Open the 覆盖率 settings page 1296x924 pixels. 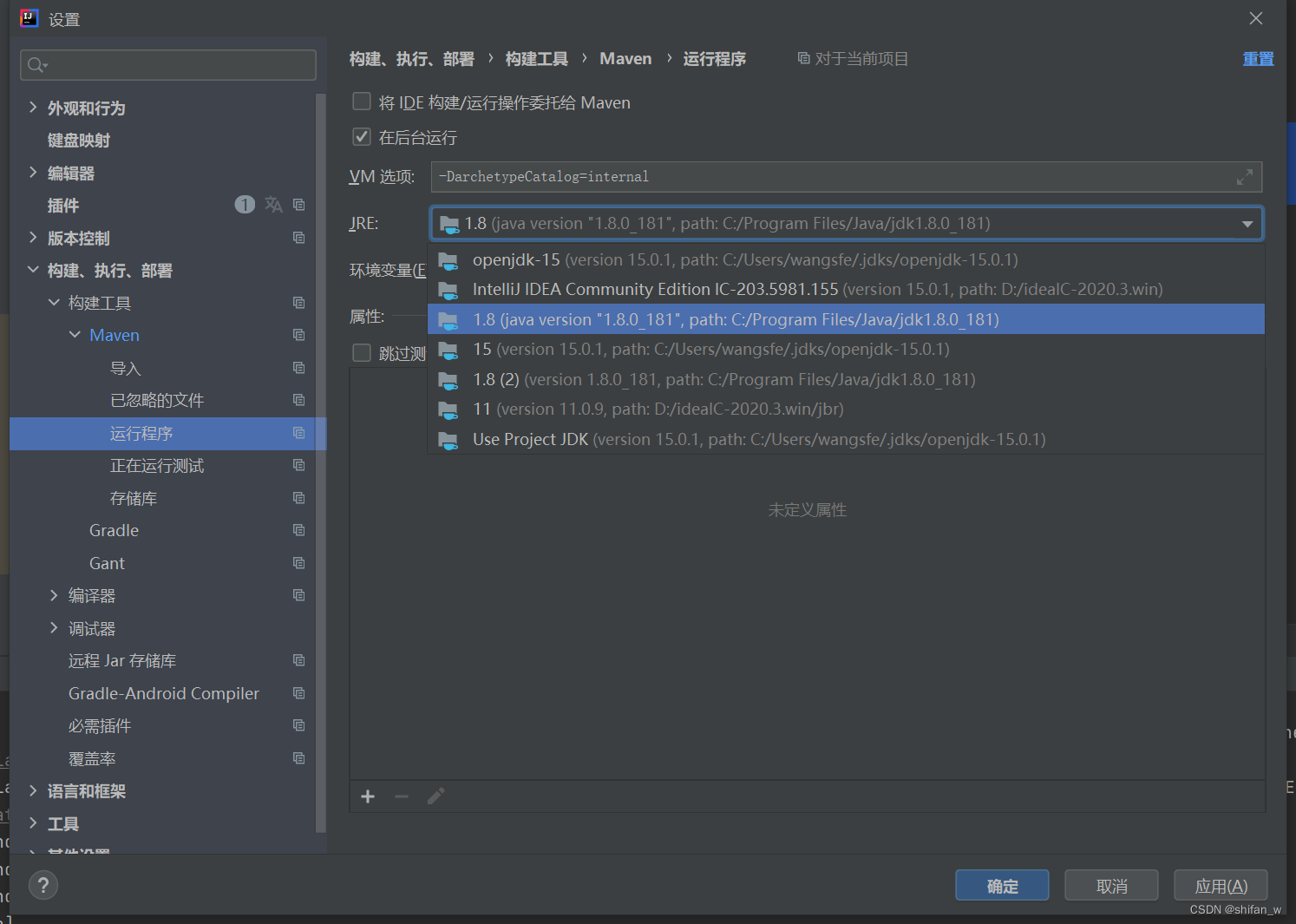tap(92, 758)
